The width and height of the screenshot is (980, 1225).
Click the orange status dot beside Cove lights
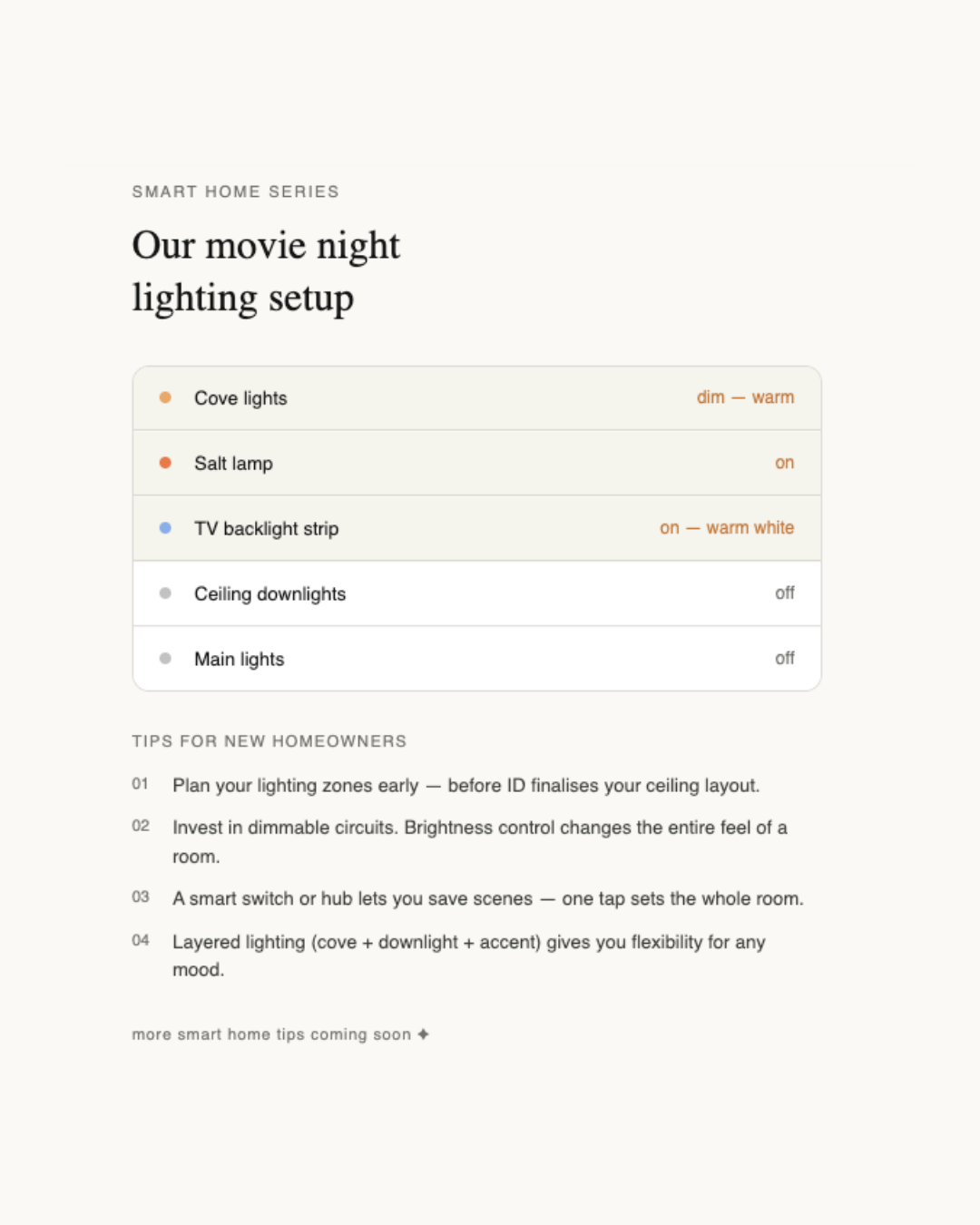pyautogui.click(x=165, y=397)
